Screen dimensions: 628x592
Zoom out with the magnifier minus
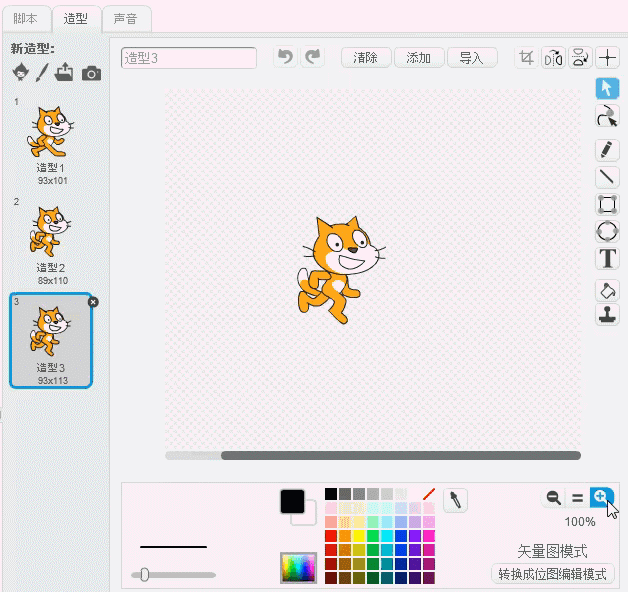[x=554, y=497]
